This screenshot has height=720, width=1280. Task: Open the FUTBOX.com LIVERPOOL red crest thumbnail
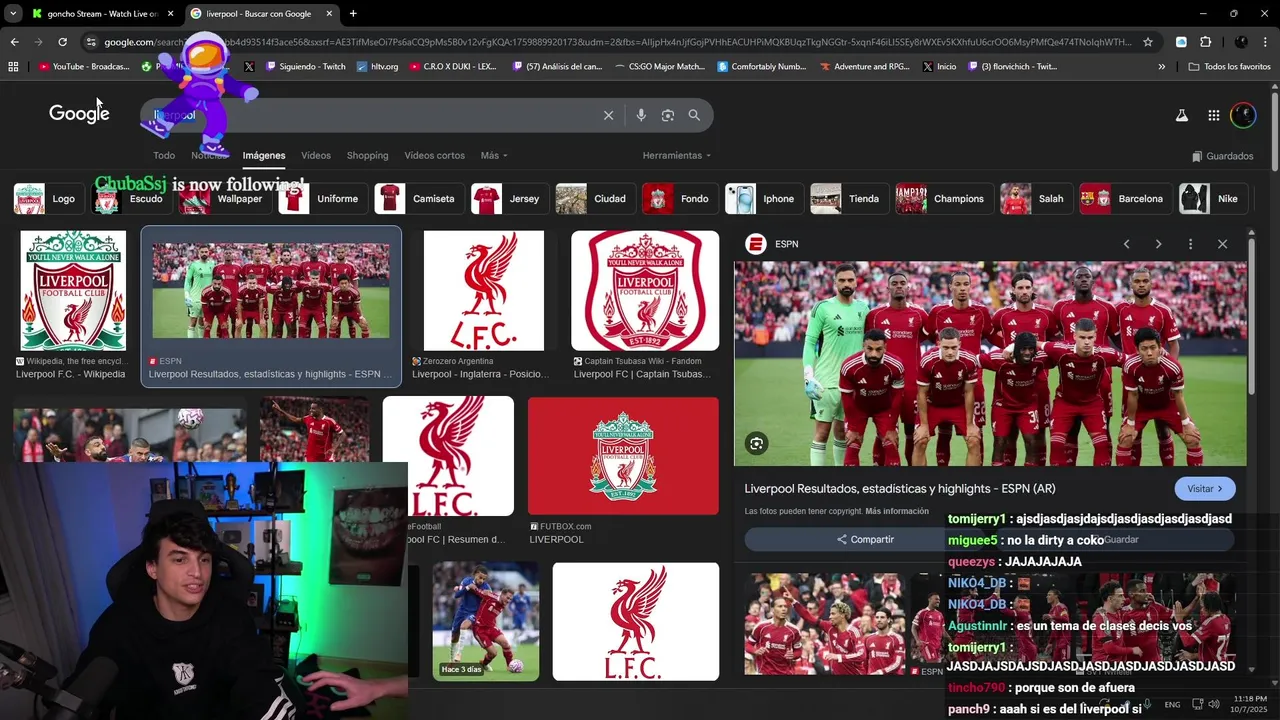(623, 456)
